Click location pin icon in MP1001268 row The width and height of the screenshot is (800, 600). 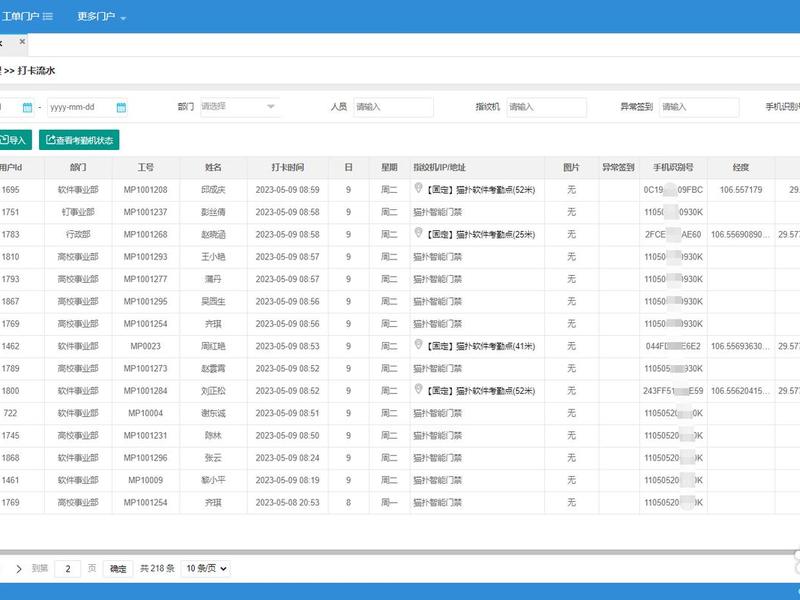pos(418,233)
